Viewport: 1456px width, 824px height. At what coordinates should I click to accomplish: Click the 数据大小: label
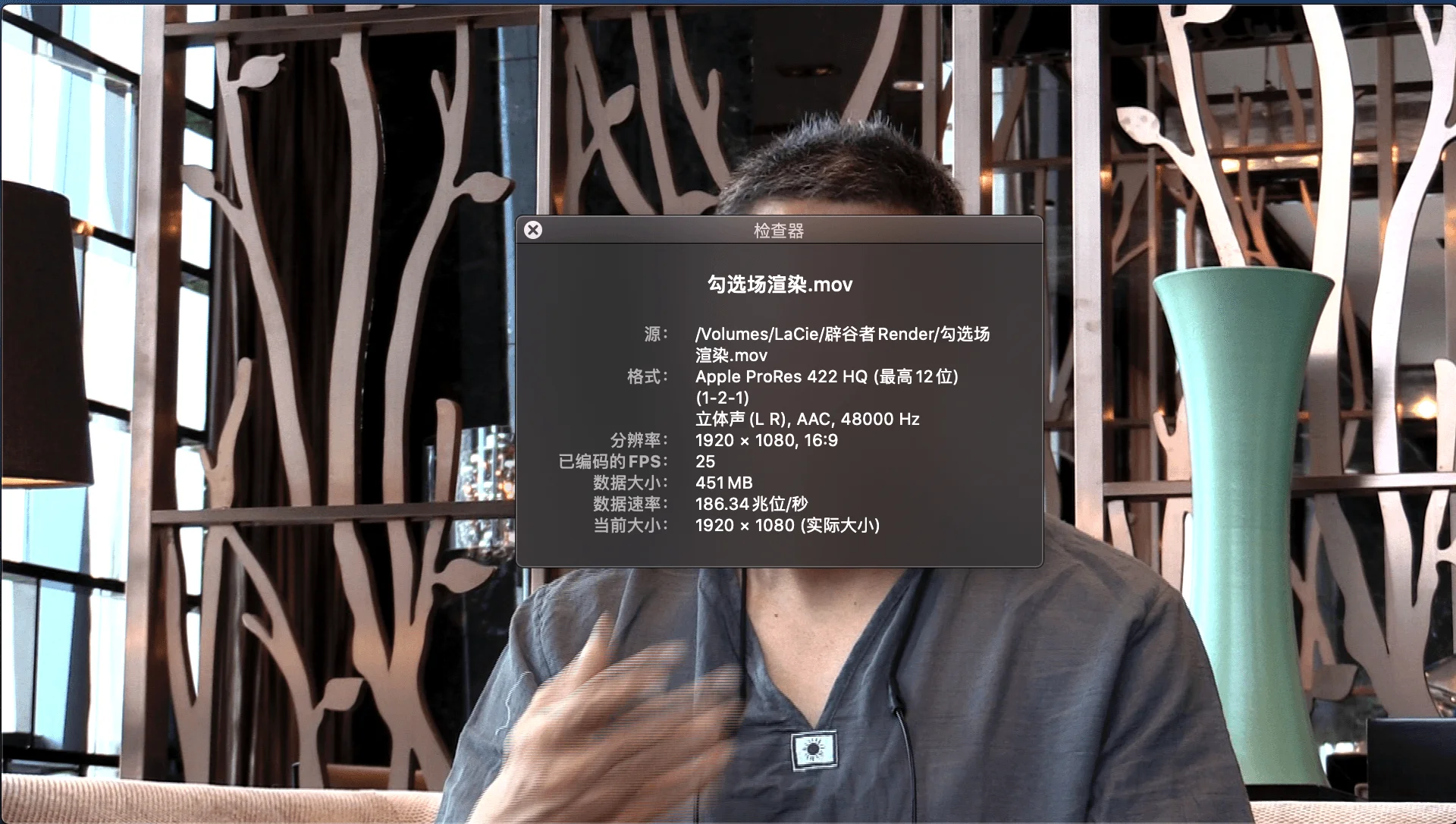[631, 483]
